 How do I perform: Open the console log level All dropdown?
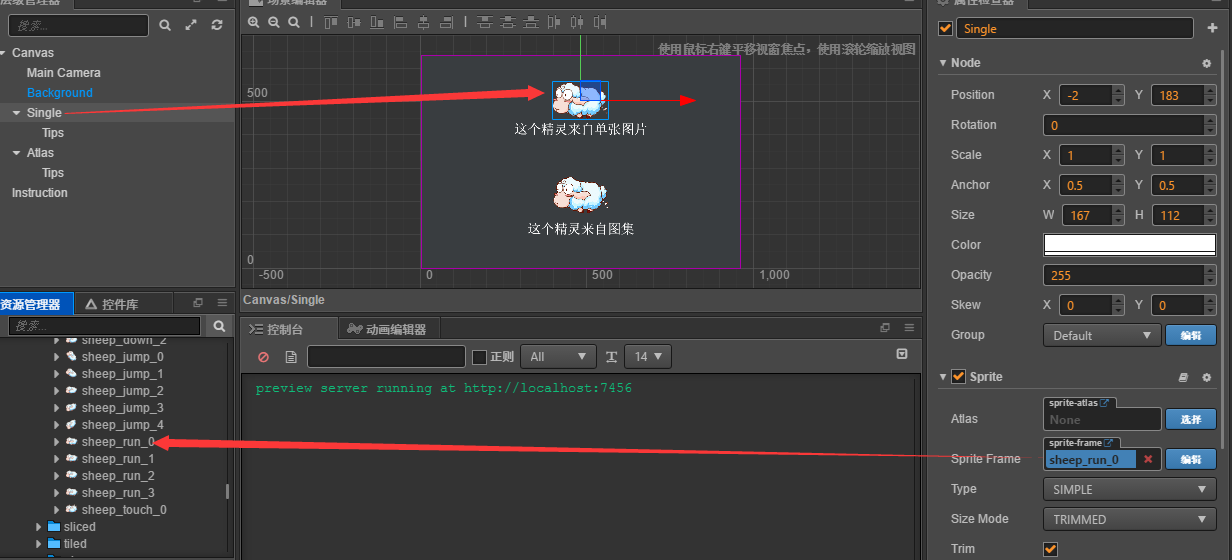559,357
